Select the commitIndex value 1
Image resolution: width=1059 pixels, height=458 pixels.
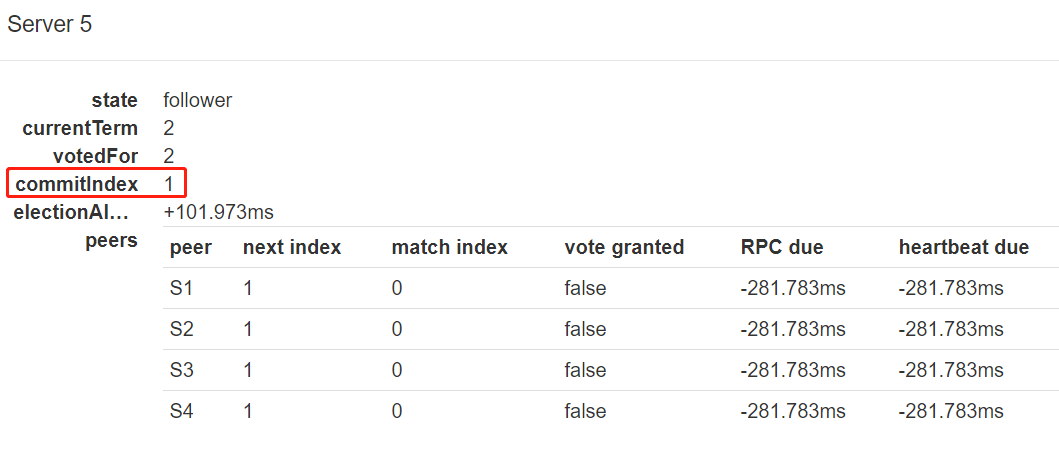(x=169, y=184)
